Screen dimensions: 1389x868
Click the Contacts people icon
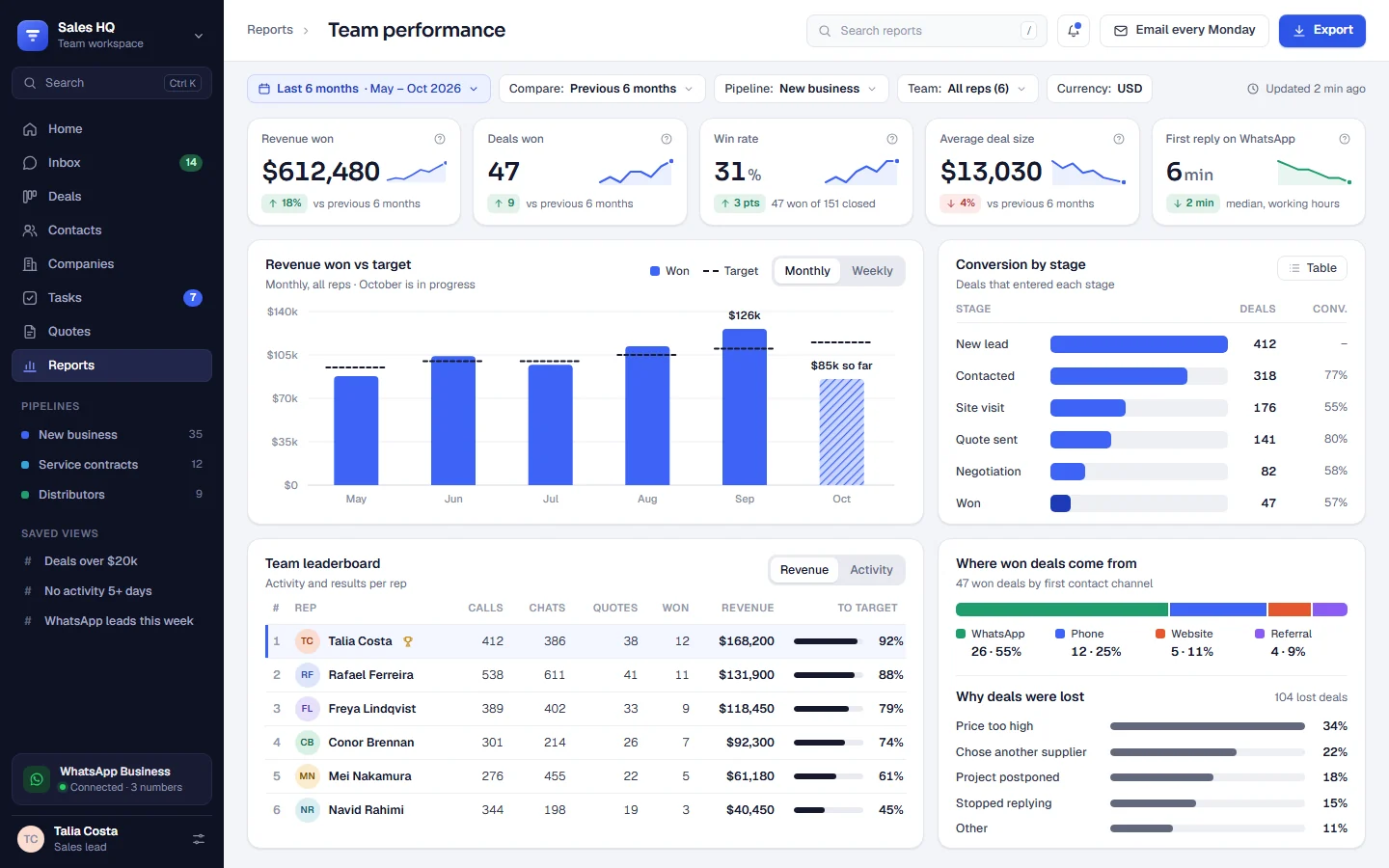[30, 231]
